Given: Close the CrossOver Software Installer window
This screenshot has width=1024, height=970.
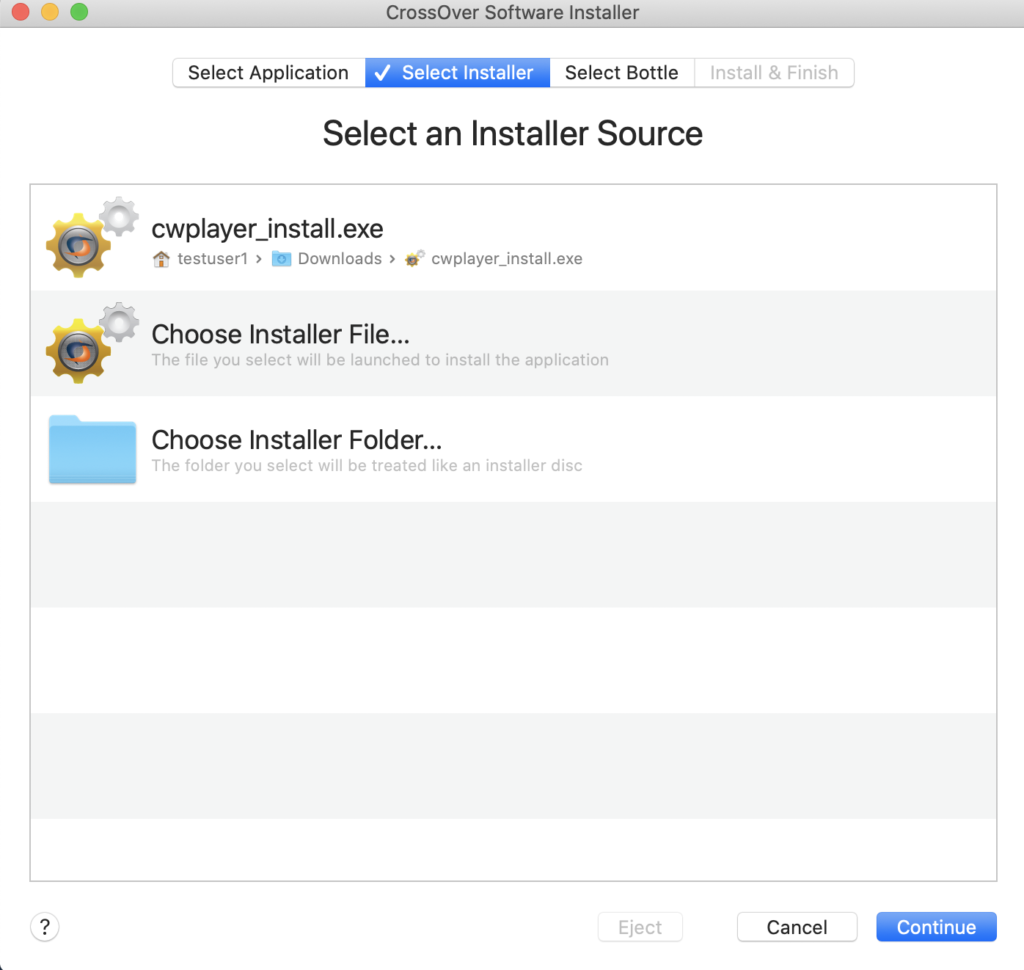Looking at the screenshot, I should (20, 13).
